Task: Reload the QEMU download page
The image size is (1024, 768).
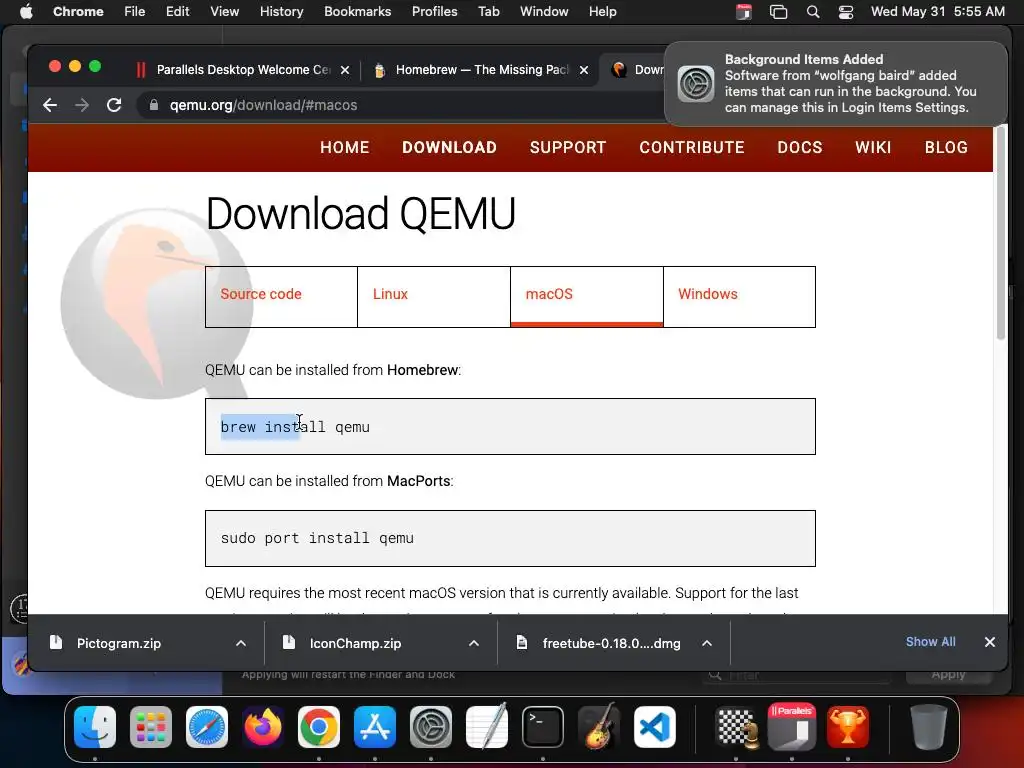Action: [x=114, y=105]
